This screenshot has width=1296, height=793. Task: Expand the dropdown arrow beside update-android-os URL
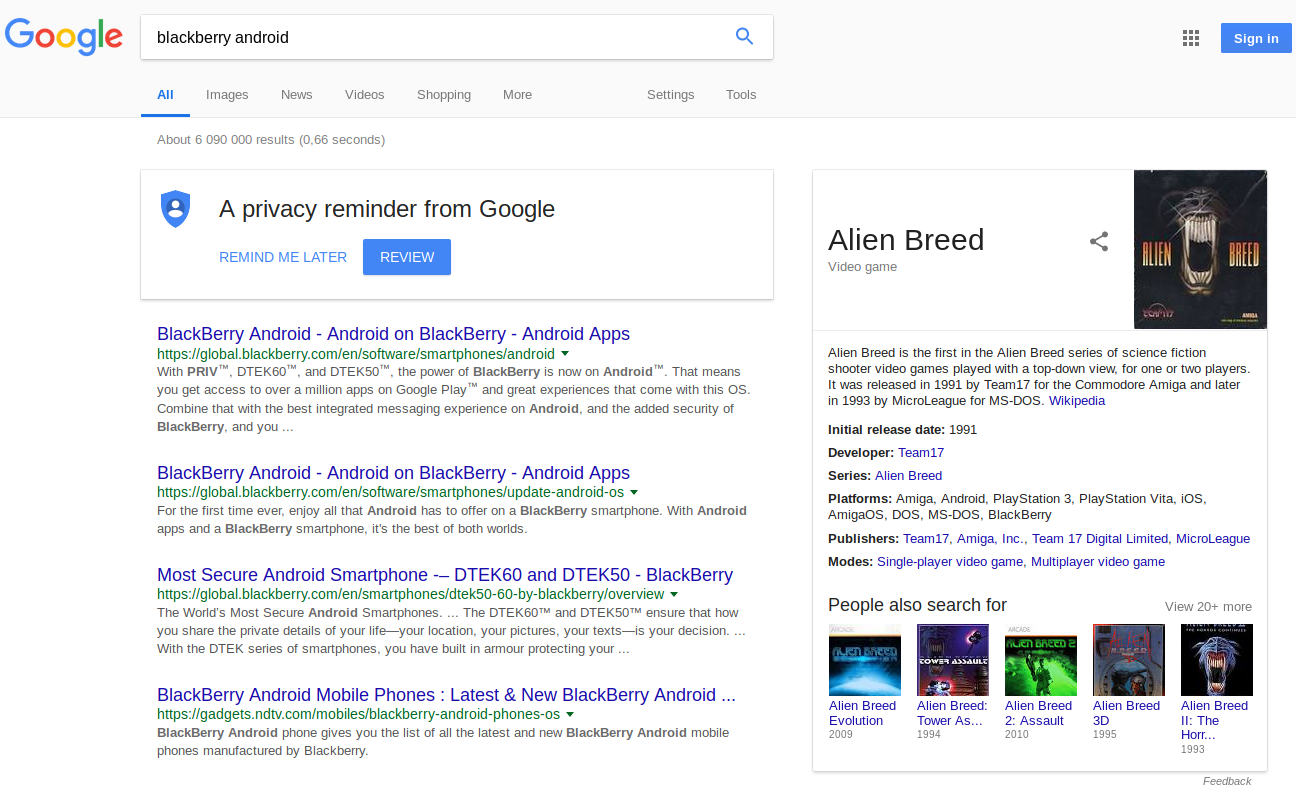pyautogui.click(x=634, y=493)
